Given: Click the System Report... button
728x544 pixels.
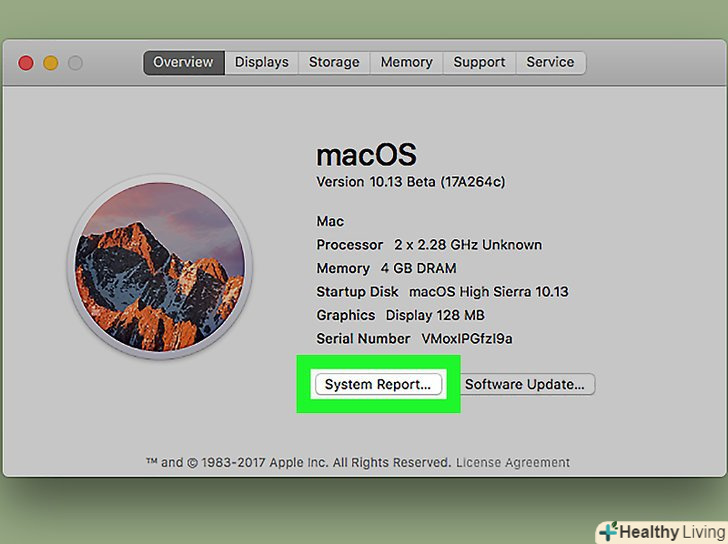Looking at the screenshot, I should pos(378,384).
